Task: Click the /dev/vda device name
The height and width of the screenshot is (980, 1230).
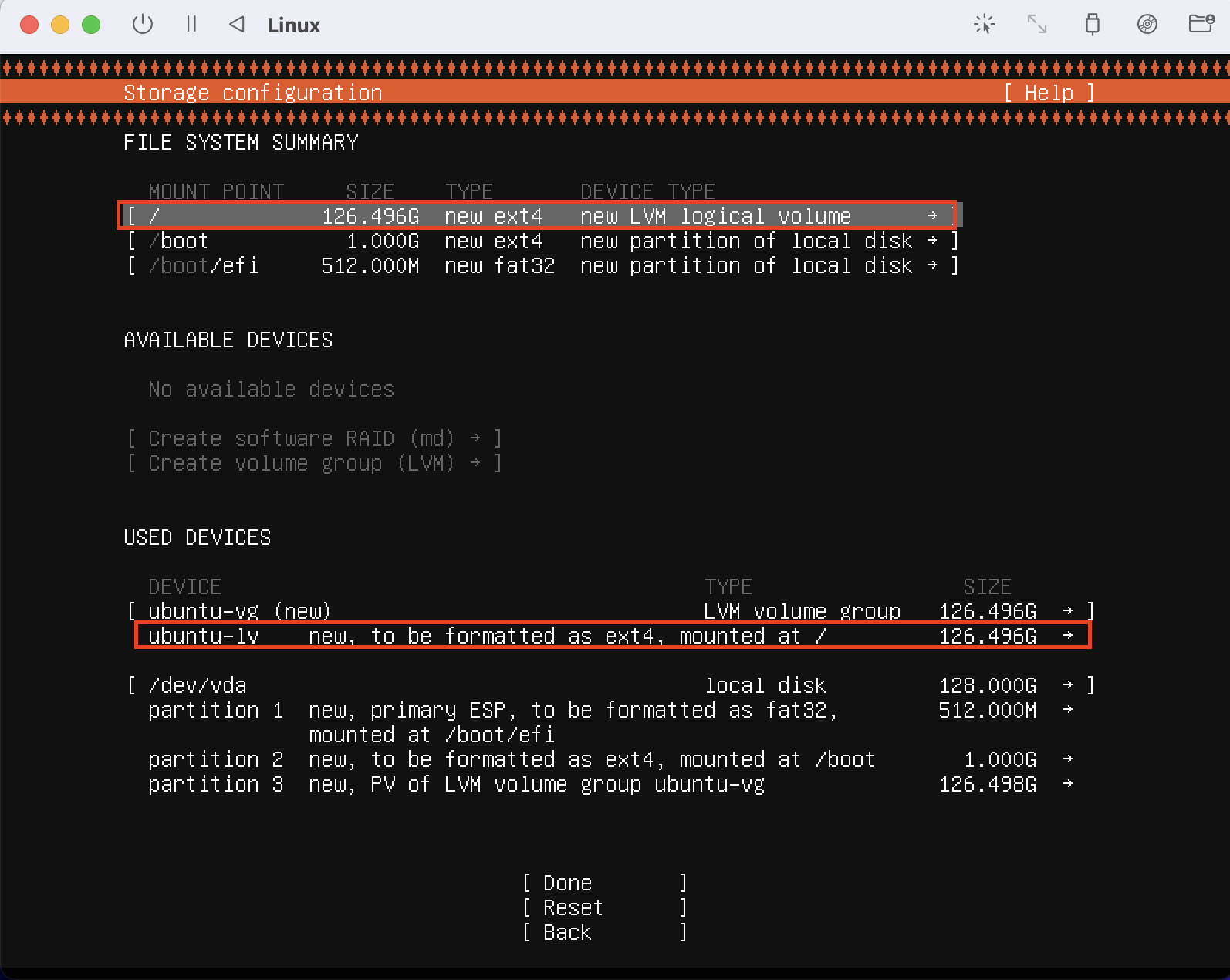Action: click(198, 685)
